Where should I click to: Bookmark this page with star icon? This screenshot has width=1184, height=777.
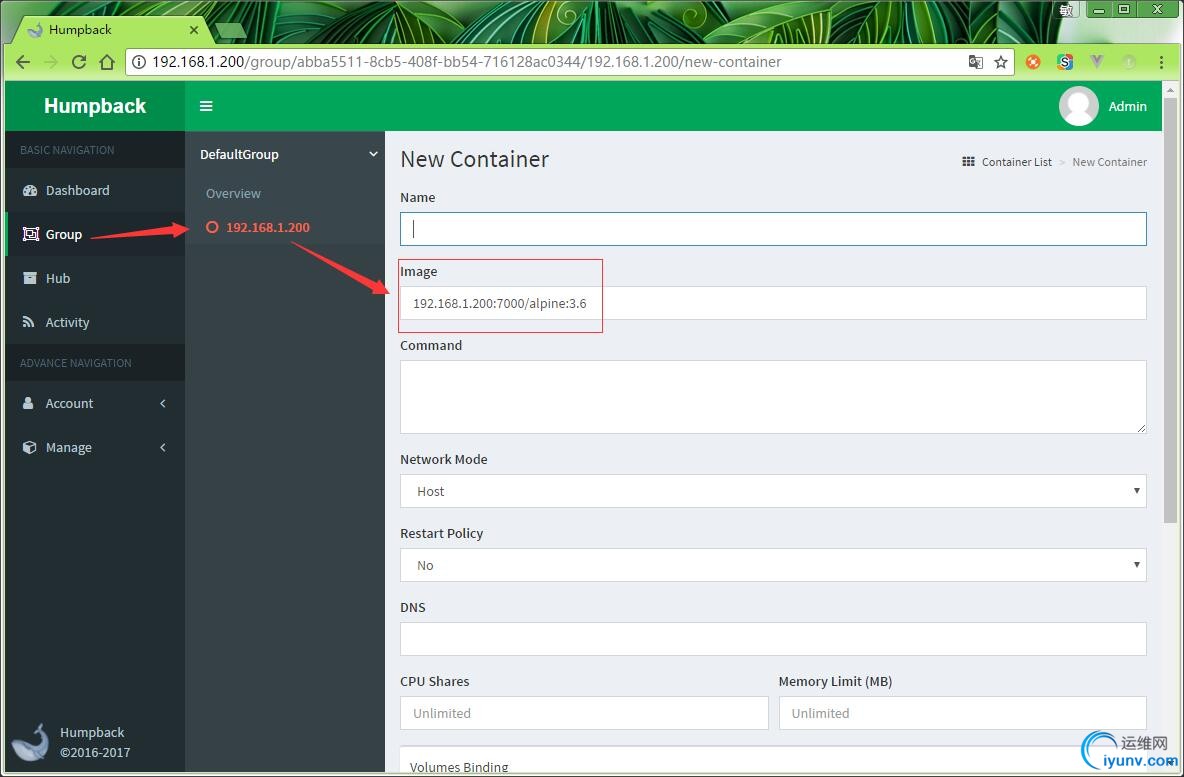coord(1001,62)
